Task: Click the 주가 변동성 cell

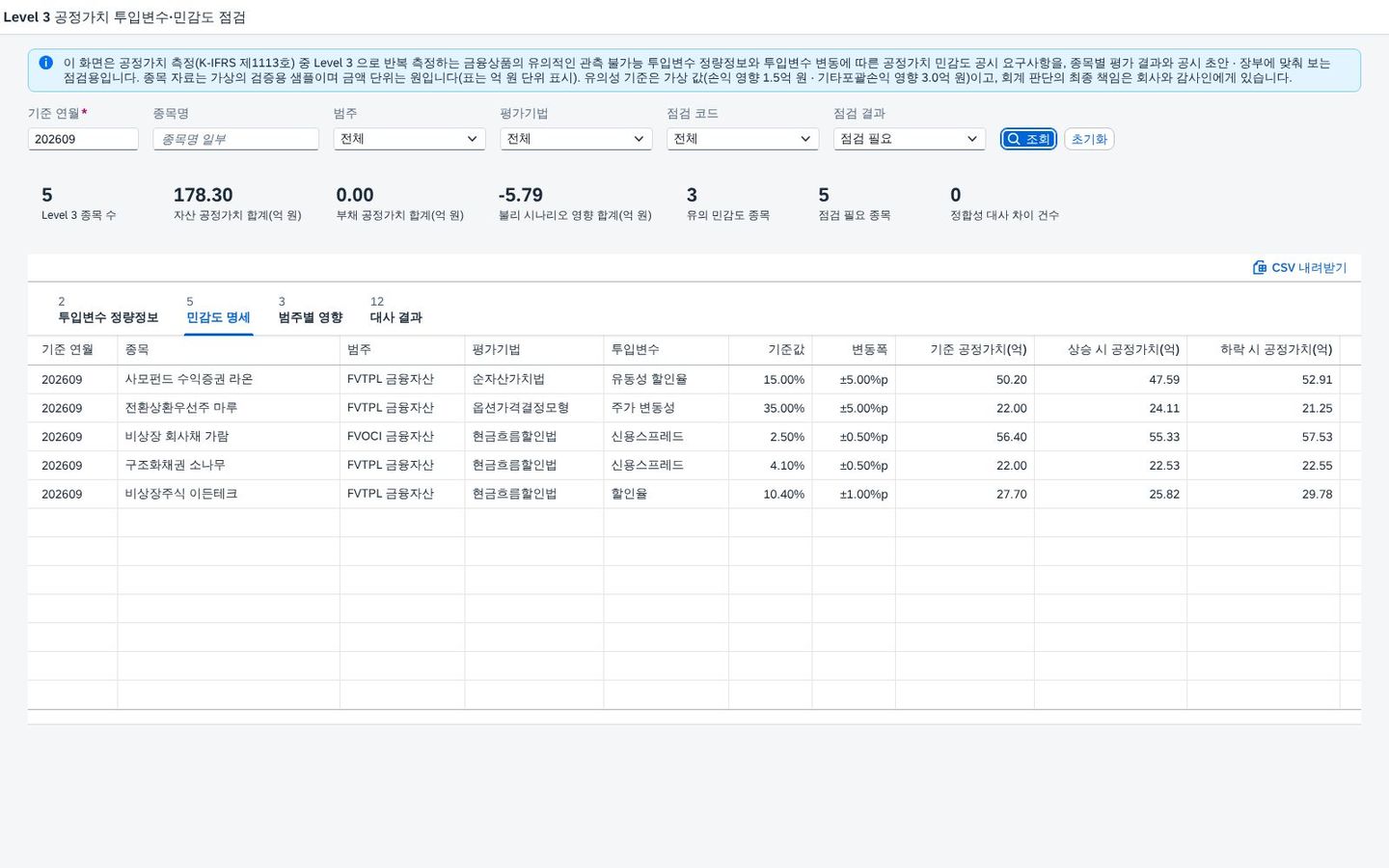Action: pyautogui.click(x=667, y=408)
